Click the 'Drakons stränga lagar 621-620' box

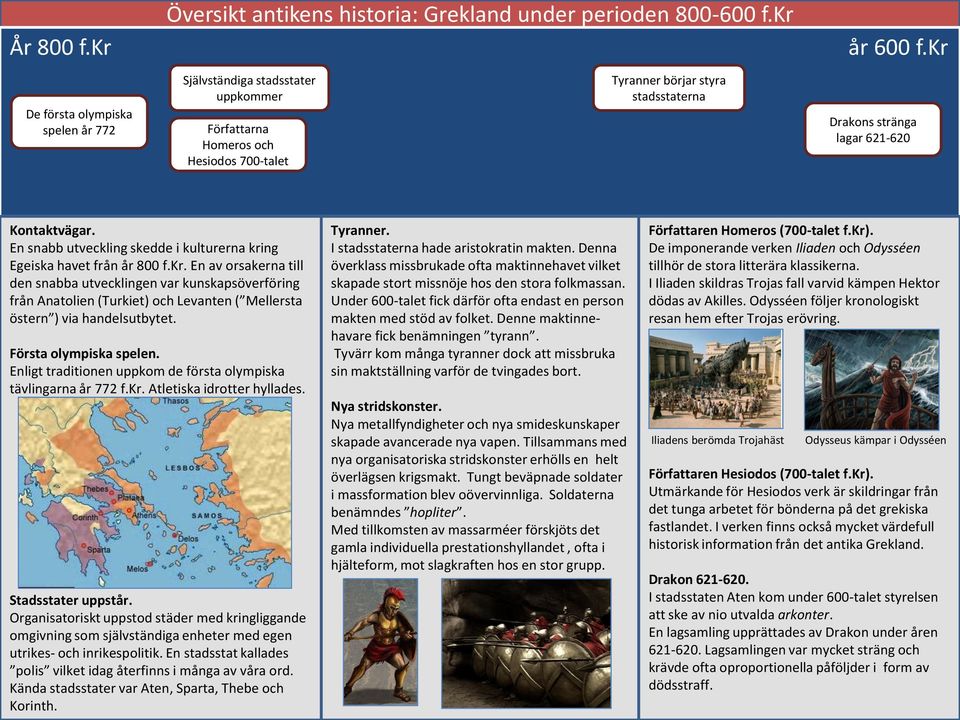872,130
